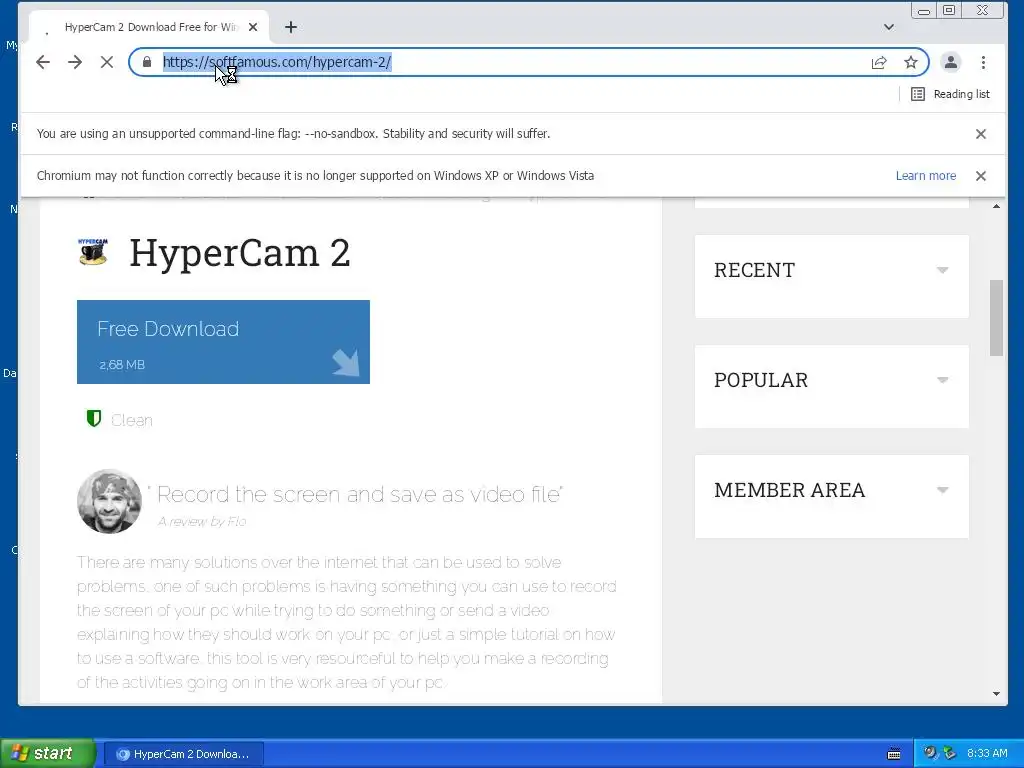Image resolution: width=1024 pixels, height=768 pixels.
Task: View site security lock information
Action: coord(147,62)
